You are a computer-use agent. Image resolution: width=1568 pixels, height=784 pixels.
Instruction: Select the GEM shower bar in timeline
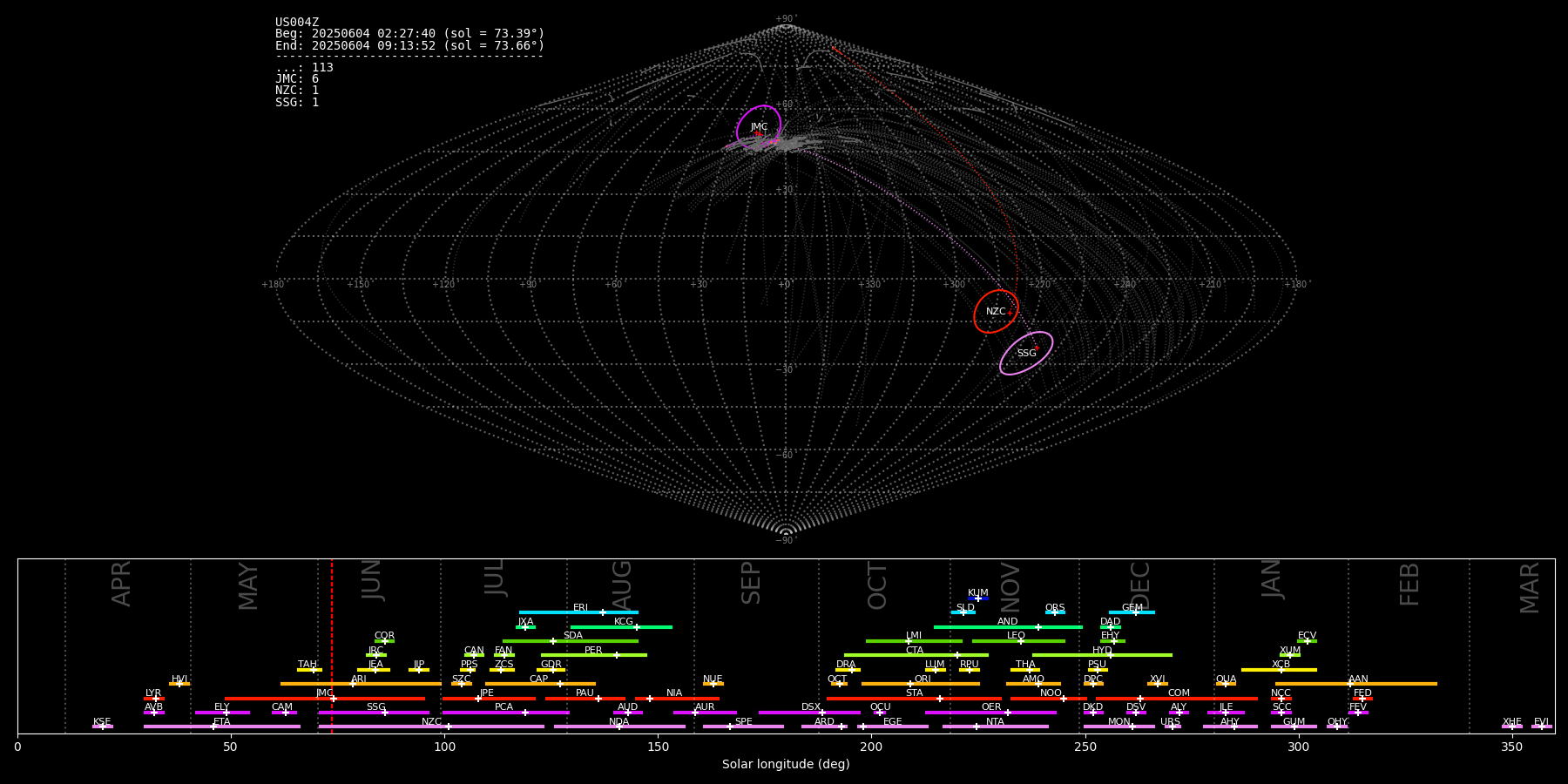pyautogui.click(x=1132, y=612)
